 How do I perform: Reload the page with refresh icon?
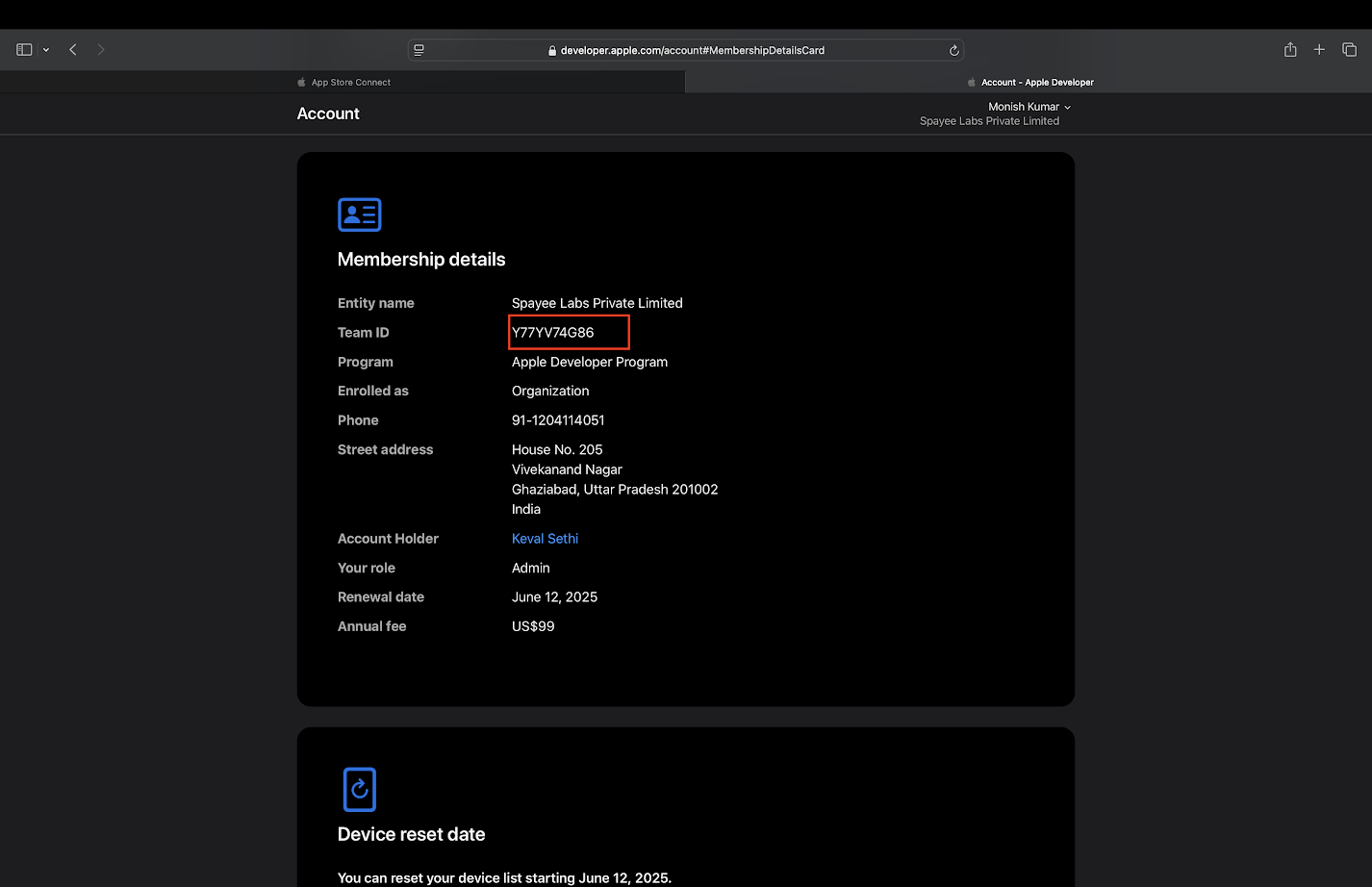[953, 50]
